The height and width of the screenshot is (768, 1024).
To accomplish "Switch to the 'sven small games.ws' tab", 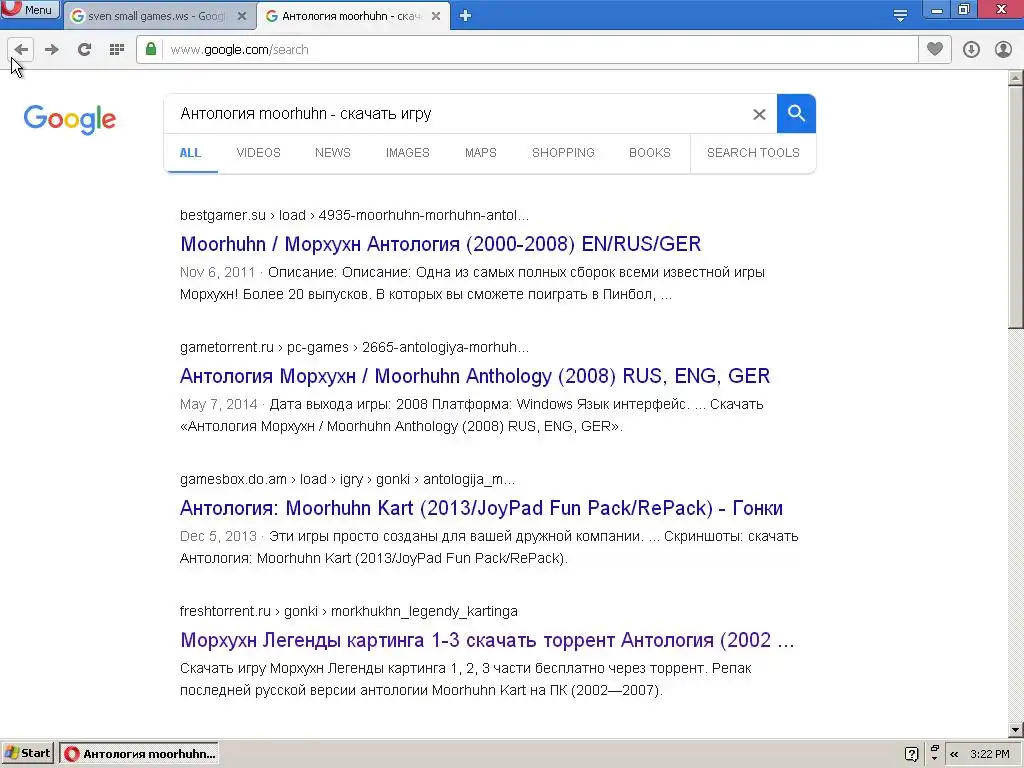I will [x=159, y=16].
